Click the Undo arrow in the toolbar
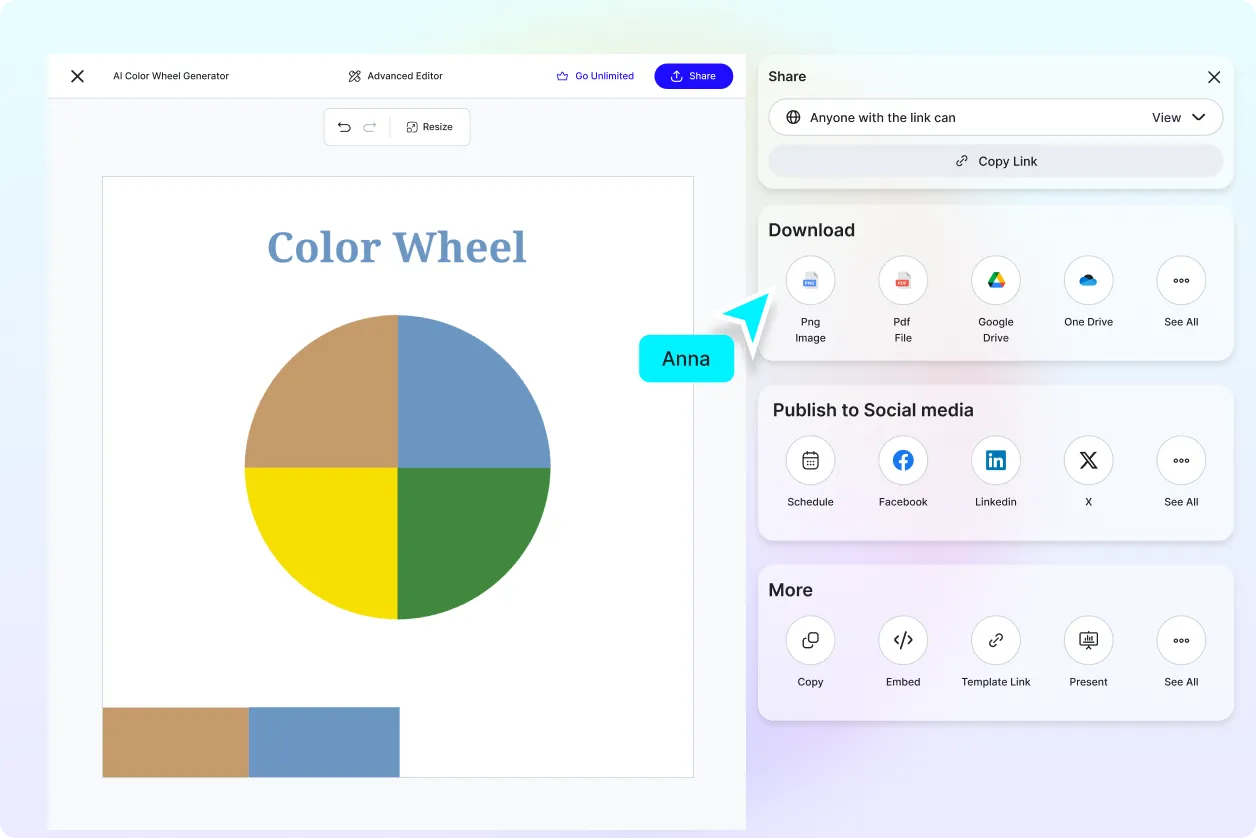 coord(344,127)
